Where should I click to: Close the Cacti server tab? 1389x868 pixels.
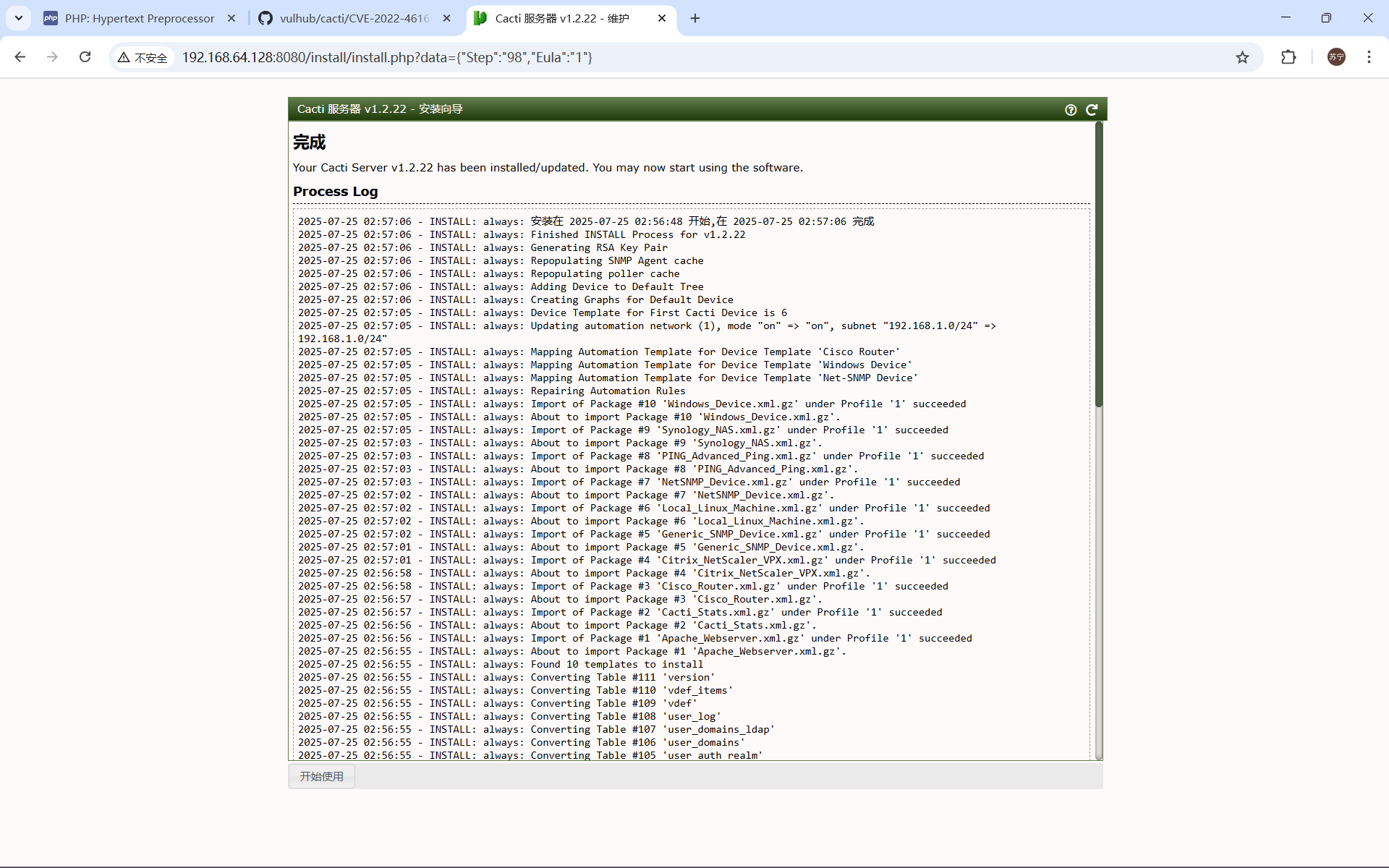click(x=662, y=18)
